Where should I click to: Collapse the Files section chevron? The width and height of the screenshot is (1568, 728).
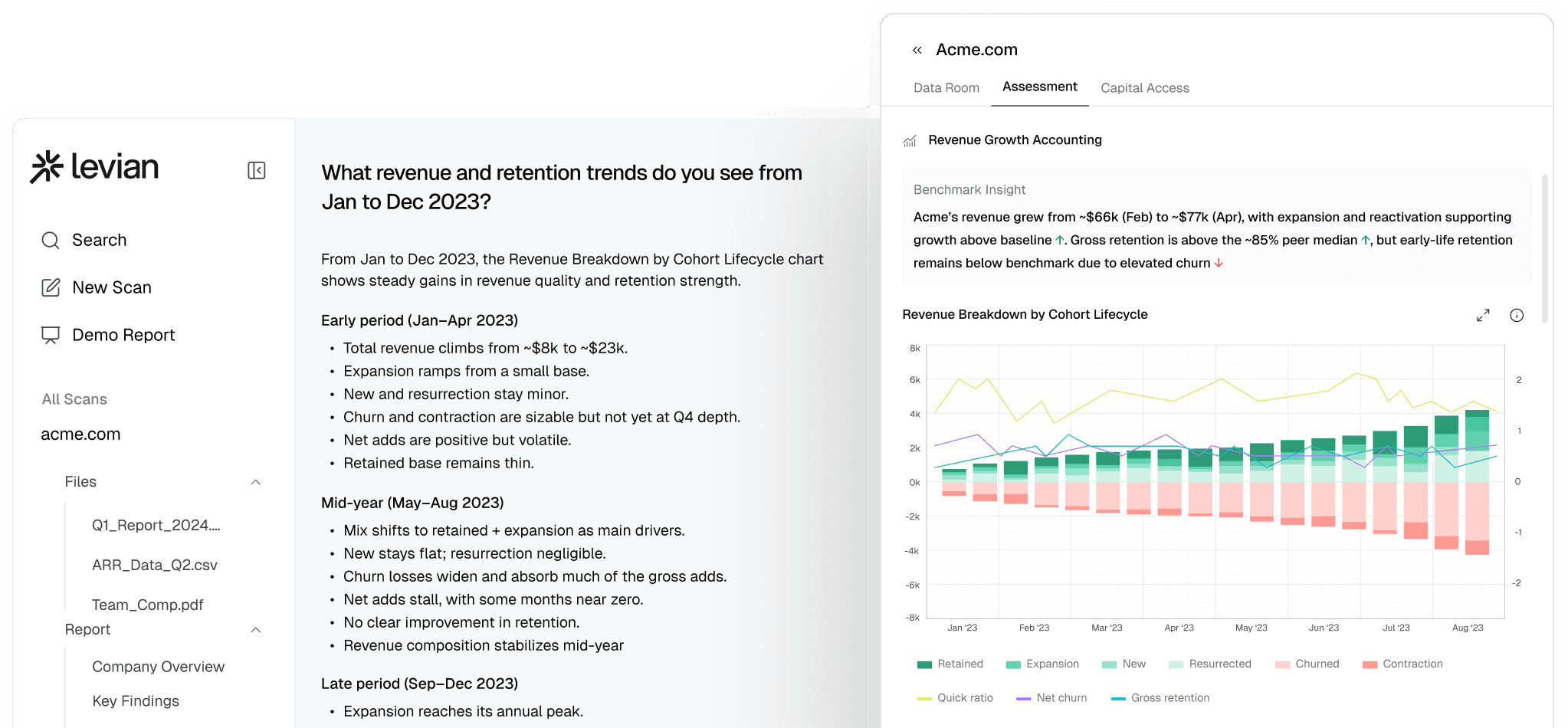click(256, 482)
